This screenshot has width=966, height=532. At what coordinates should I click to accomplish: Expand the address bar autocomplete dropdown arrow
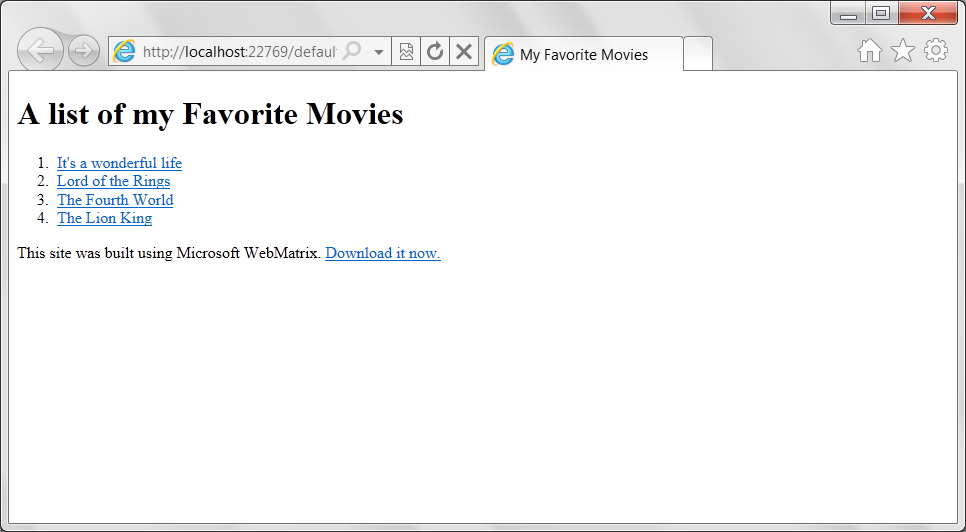click(x=379, y=52)
